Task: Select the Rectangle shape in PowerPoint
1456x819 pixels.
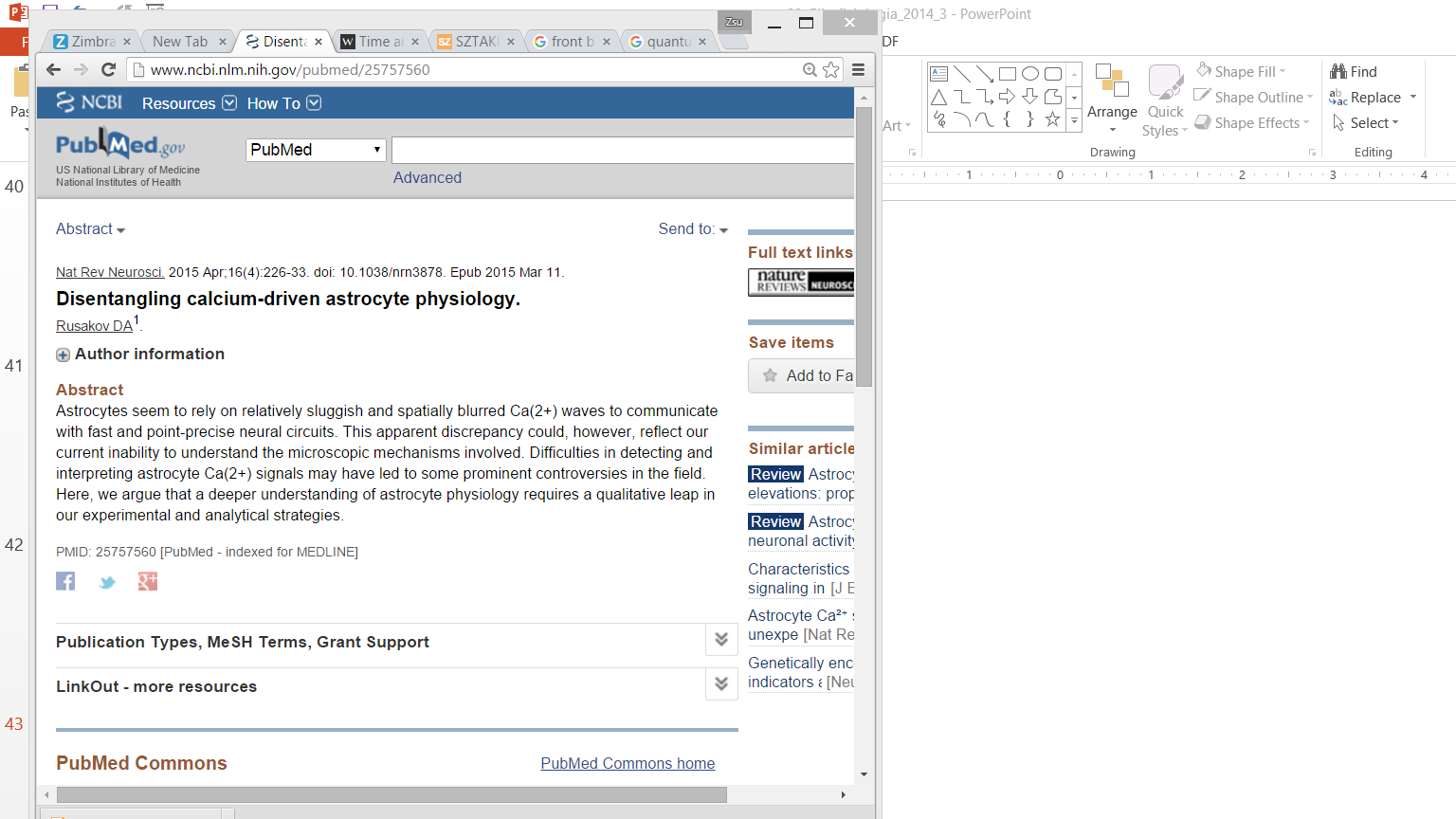Action: (1007, 74)
